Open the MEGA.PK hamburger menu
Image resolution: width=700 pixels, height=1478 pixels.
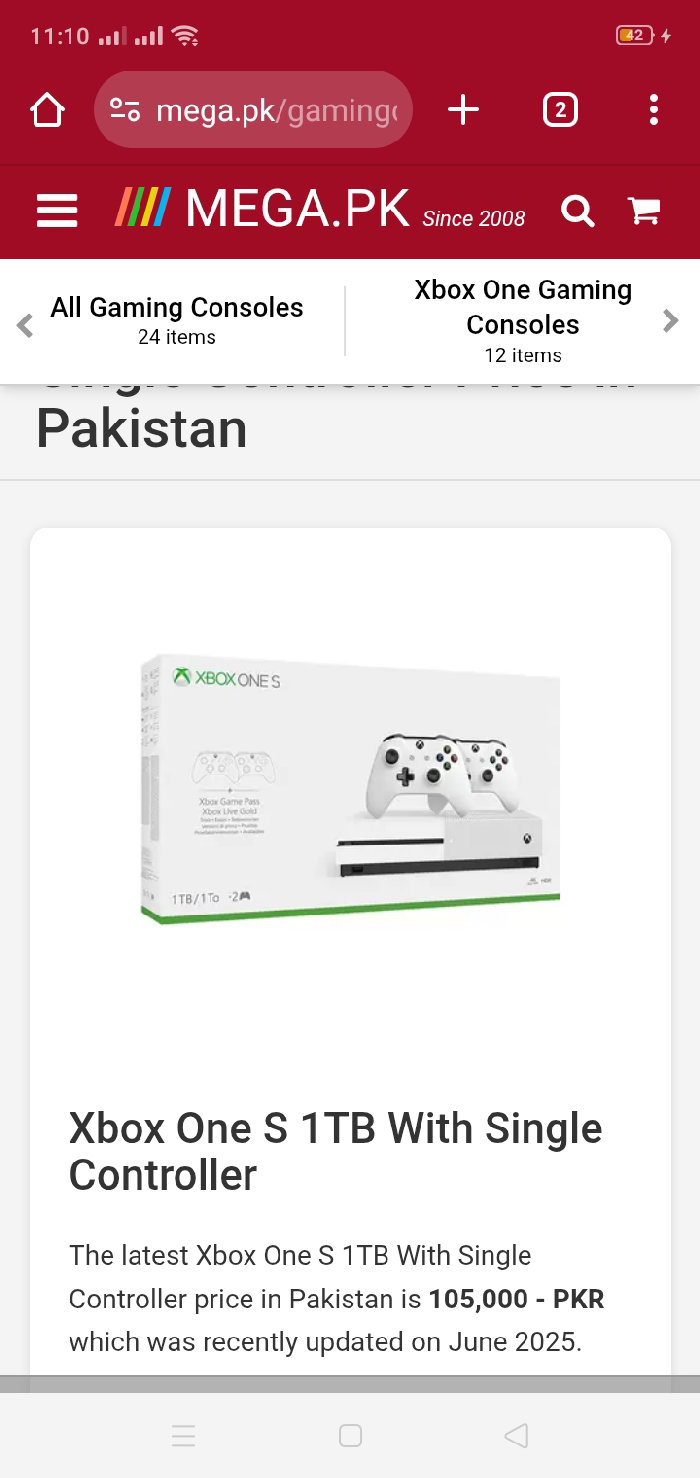(x=57, y=211)
